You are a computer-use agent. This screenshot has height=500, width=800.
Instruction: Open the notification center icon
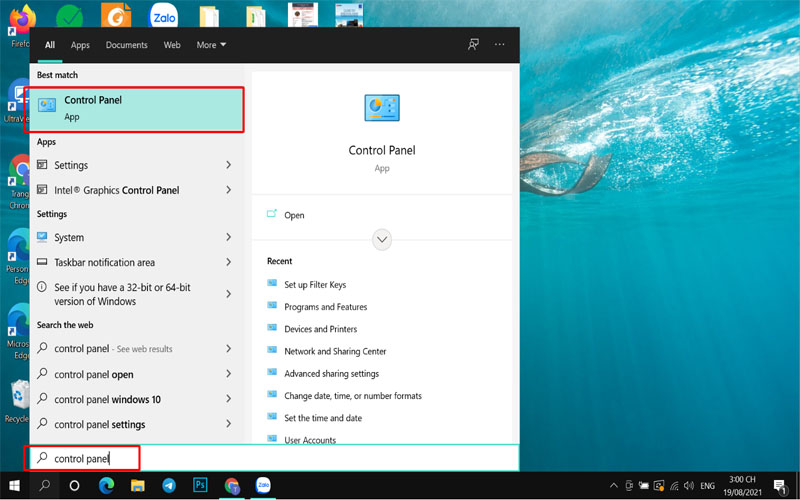point(780,485)
